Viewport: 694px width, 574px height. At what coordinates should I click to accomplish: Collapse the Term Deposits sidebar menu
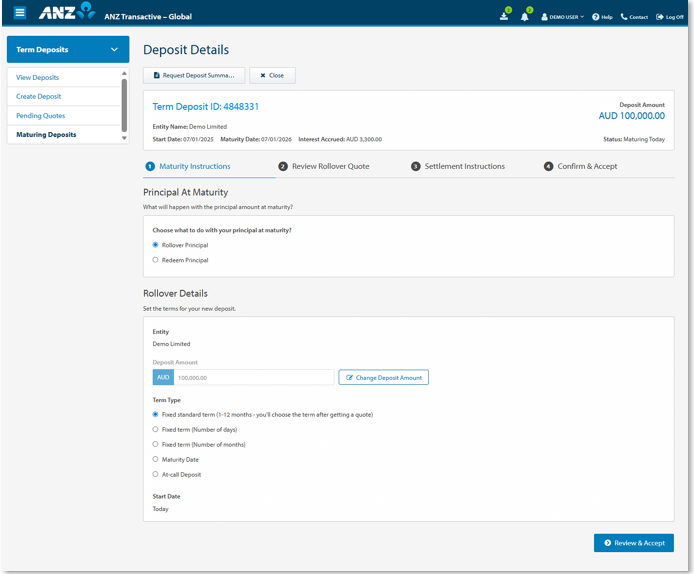coord(114,50)
